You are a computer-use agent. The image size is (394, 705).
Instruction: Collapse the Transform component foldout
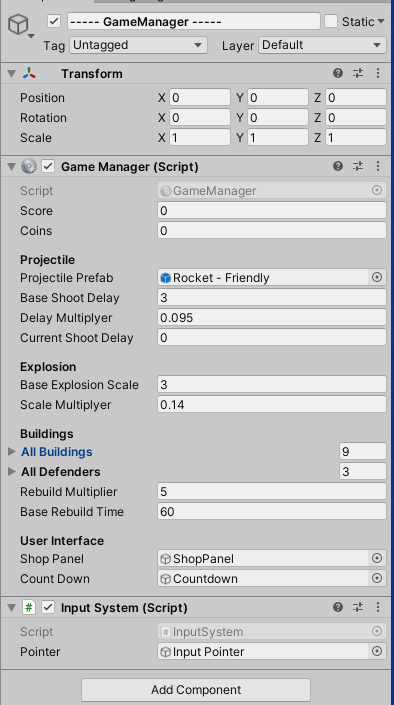tap(11, 74)
